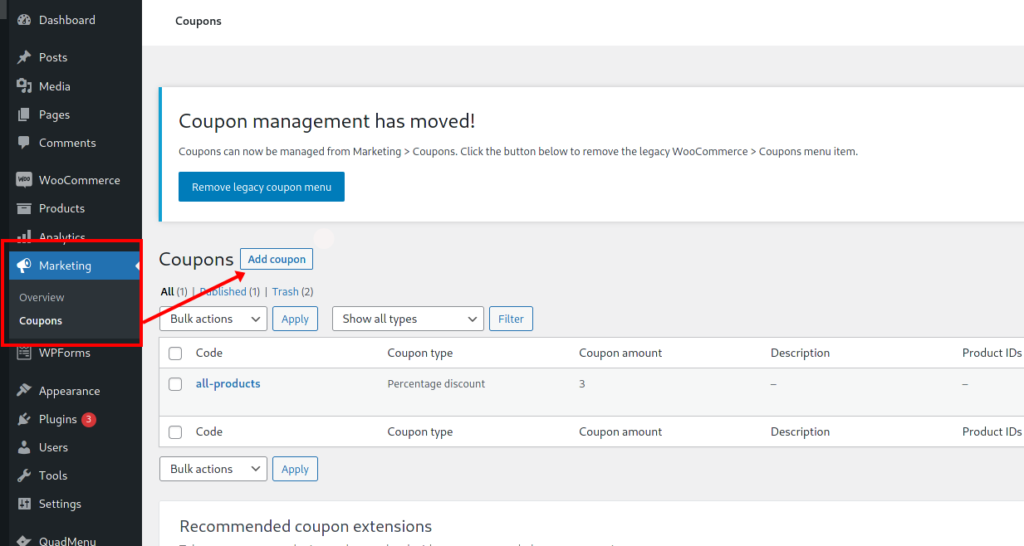Click the Marketing megaphone icon

tap(24, 265)
